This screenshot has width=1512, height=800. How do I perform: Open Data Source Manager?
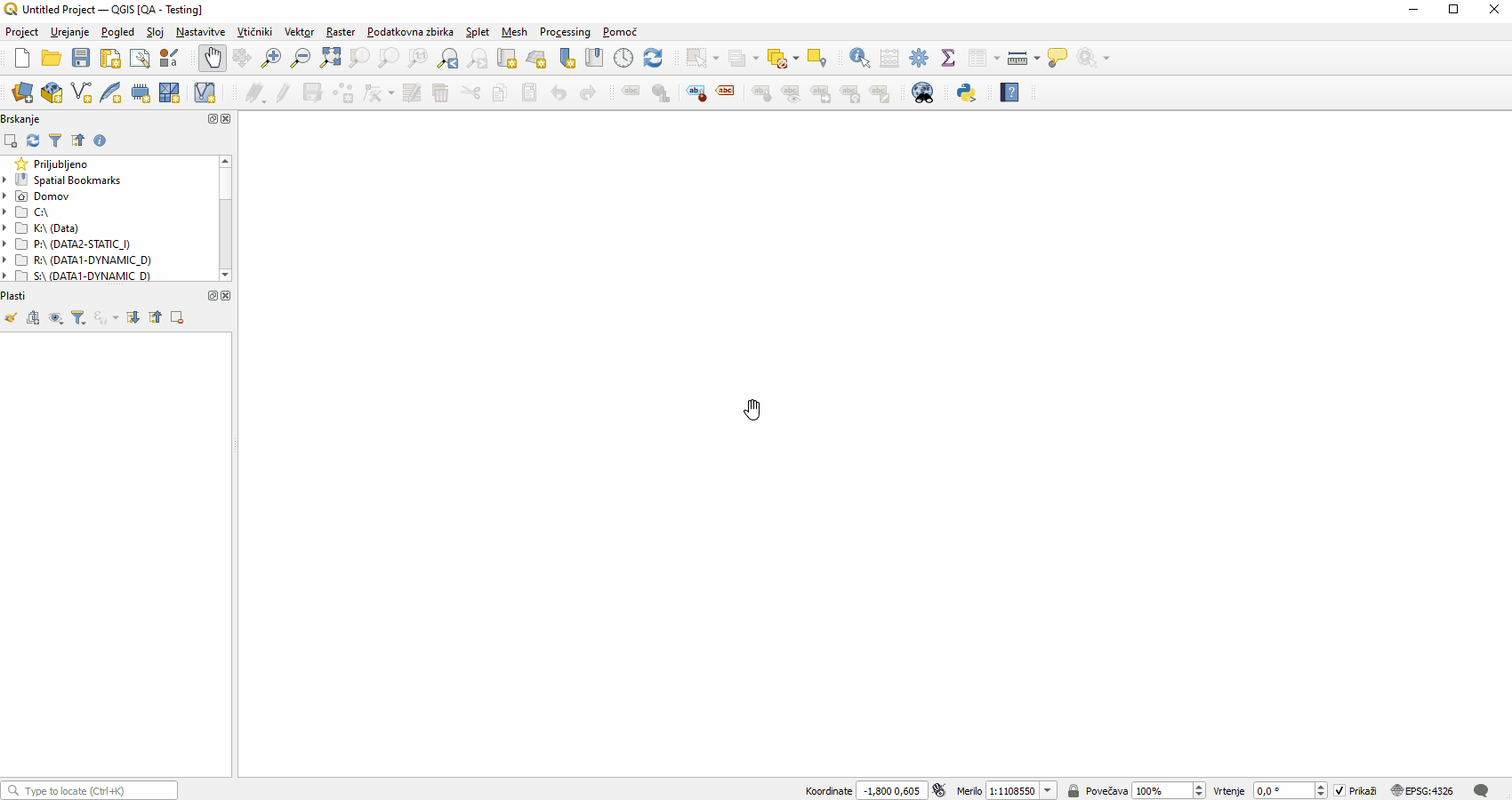pyautogui.click(x=22, y=93)
